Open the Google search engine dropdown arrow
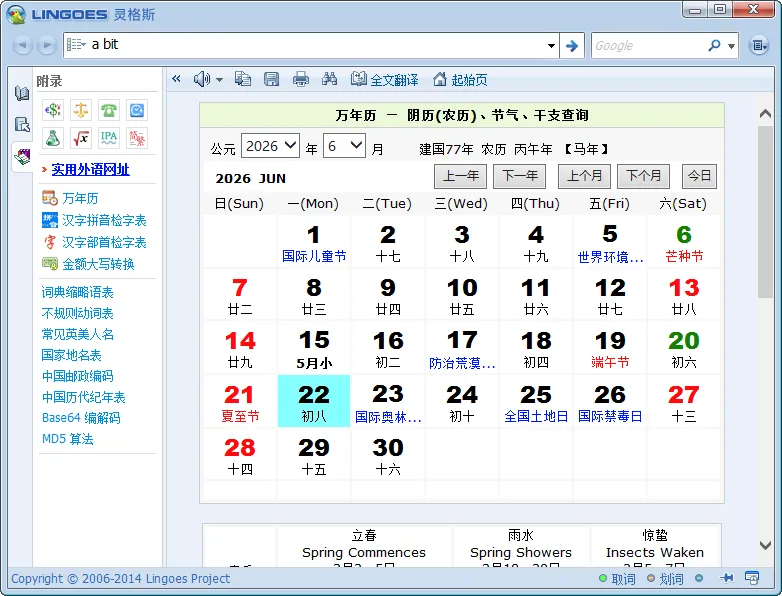Viewport: 782px width, 596px height. click(x=731, y=46)
